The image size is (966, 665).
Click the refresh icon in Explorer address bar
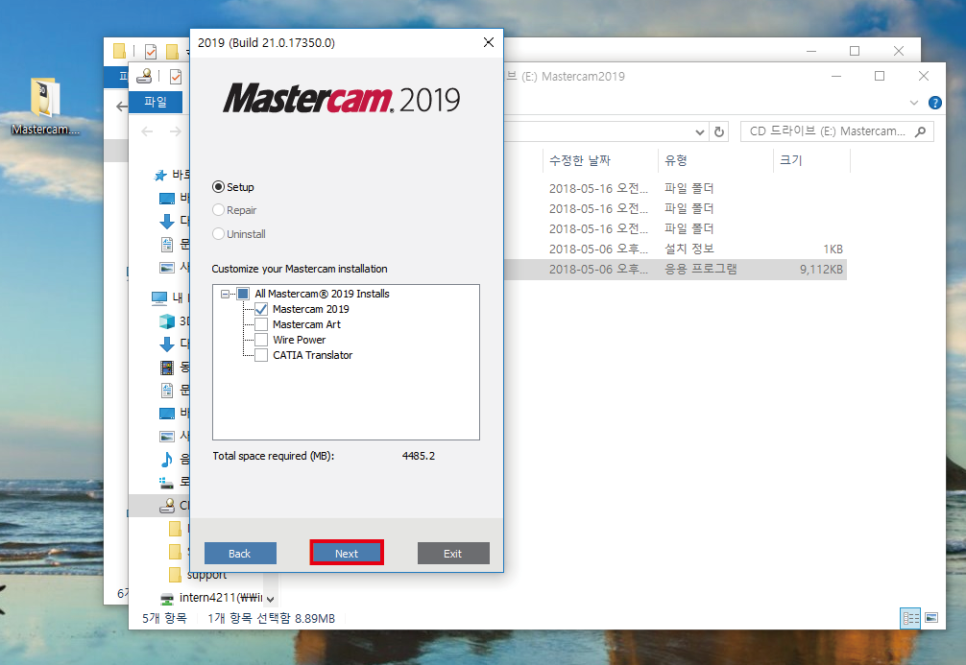pyautogui.click(x=719, y=131)
